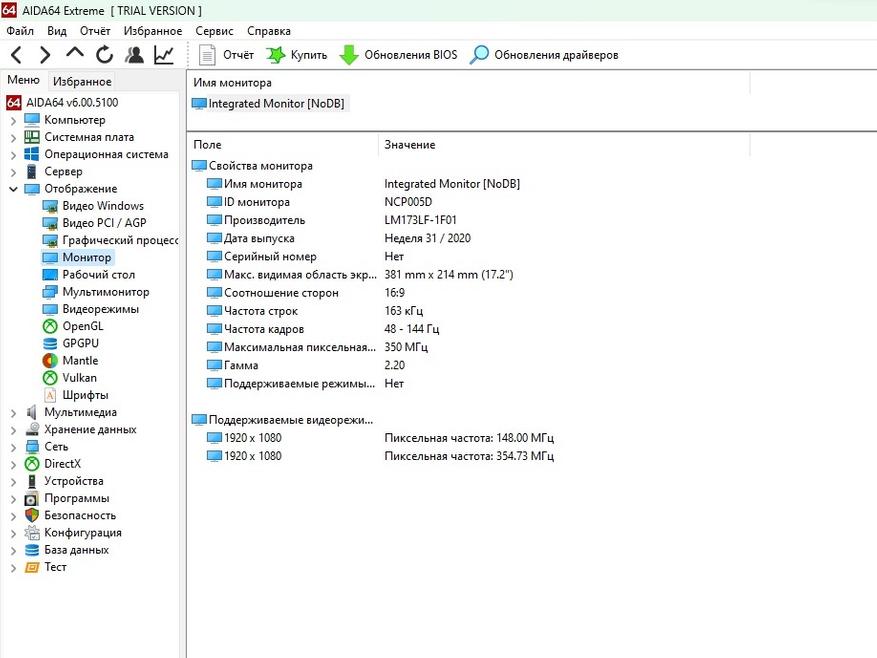This screenshot has width=877, height=658.
Task: Click the Back navigation arrow
Action: tap(17, 55)
